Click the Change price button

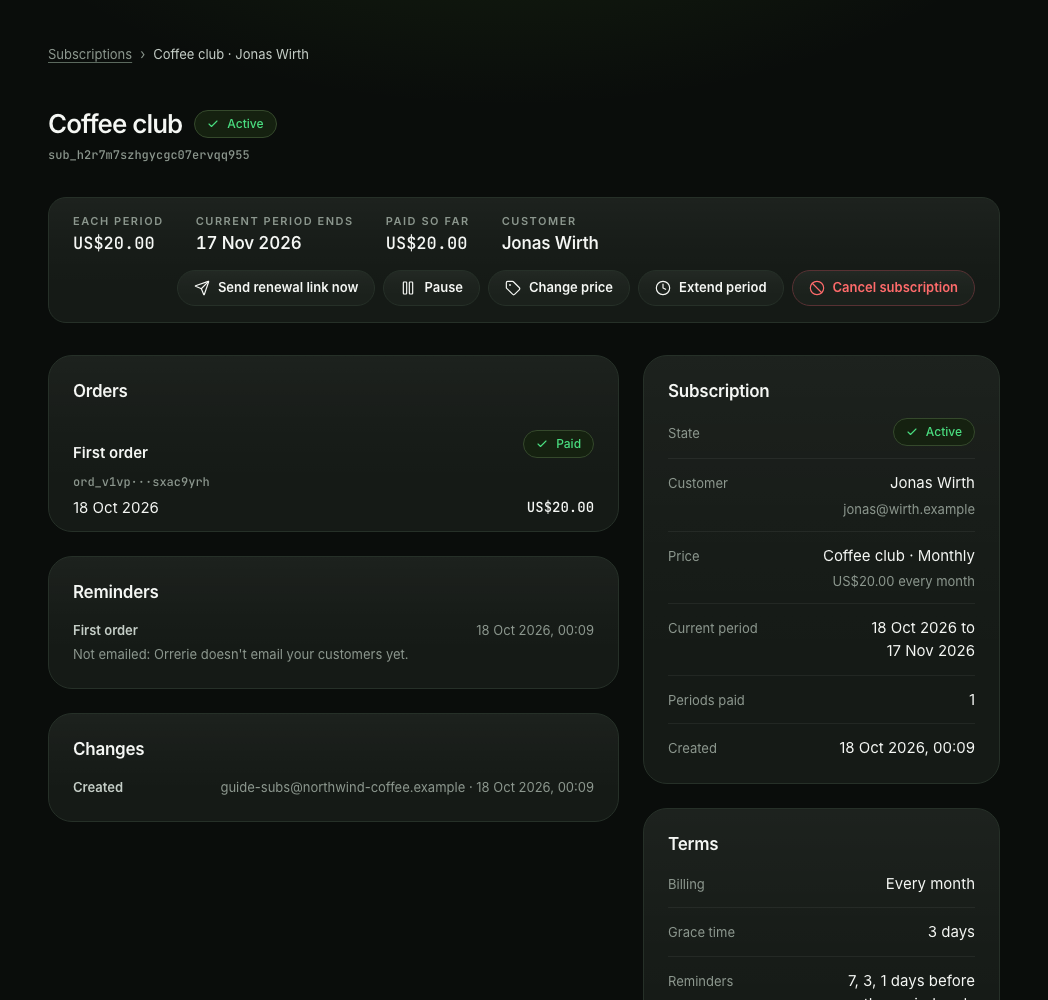559,288
